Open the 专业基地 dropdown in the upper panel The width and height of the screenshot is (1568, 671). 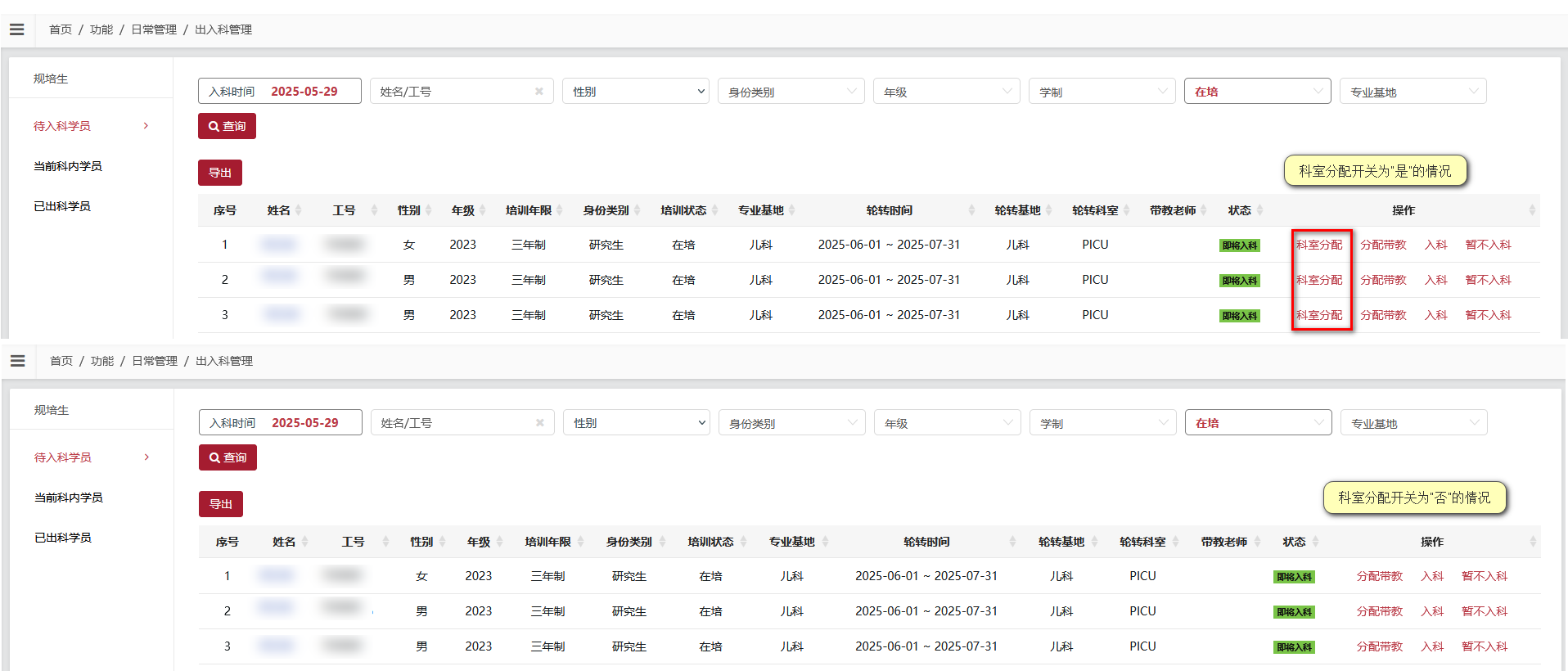pos(1413,92)
